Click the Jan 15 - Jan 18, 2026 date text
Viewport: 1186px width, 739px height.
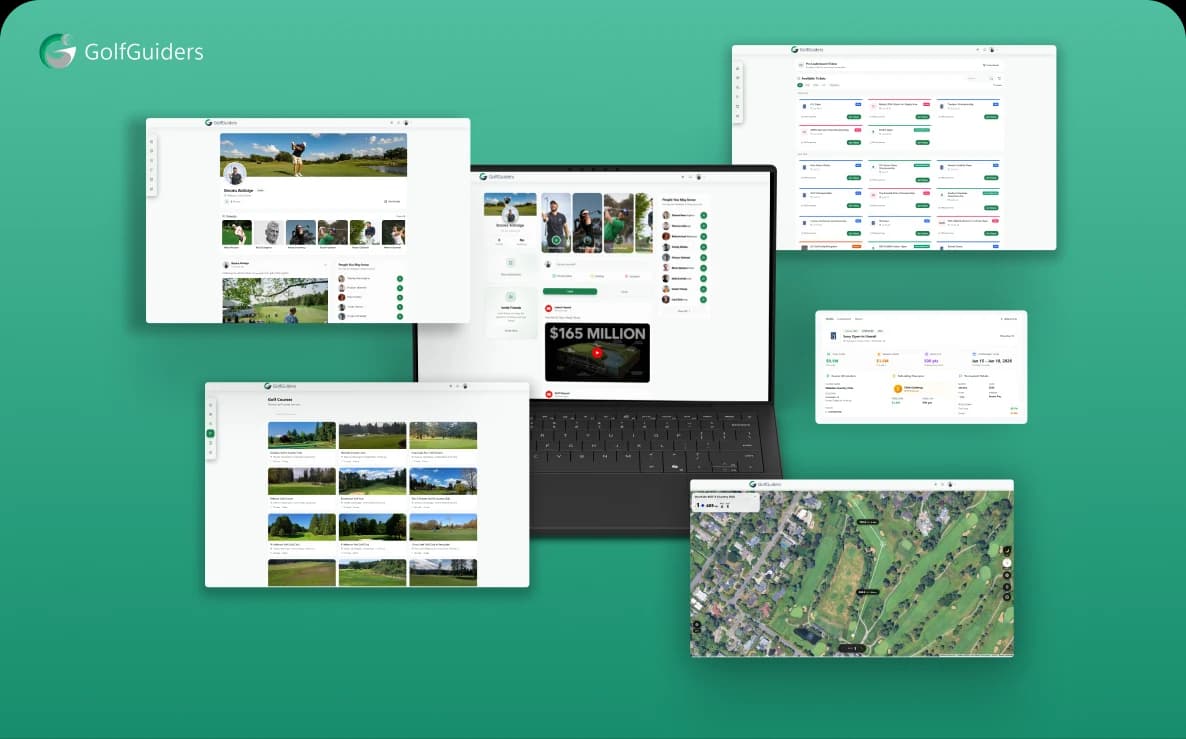[992, 361]
